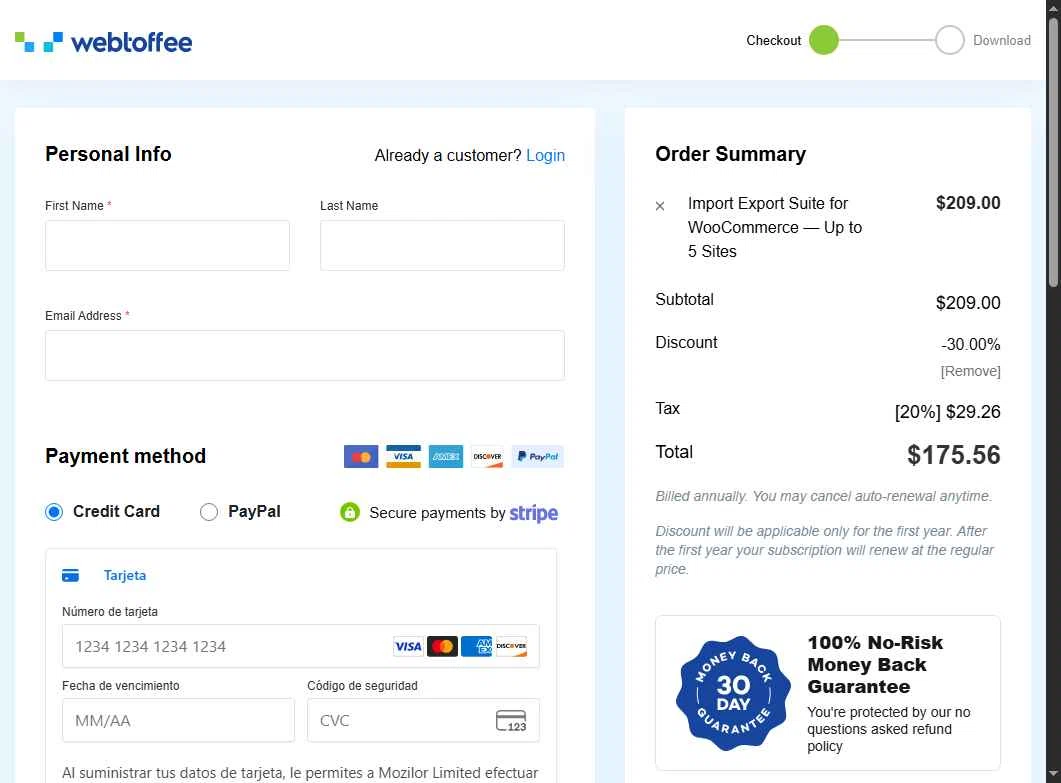Click the Discover icon beside Payment method
Screen dimensions: 1061x783
click(x=487, y=457)
